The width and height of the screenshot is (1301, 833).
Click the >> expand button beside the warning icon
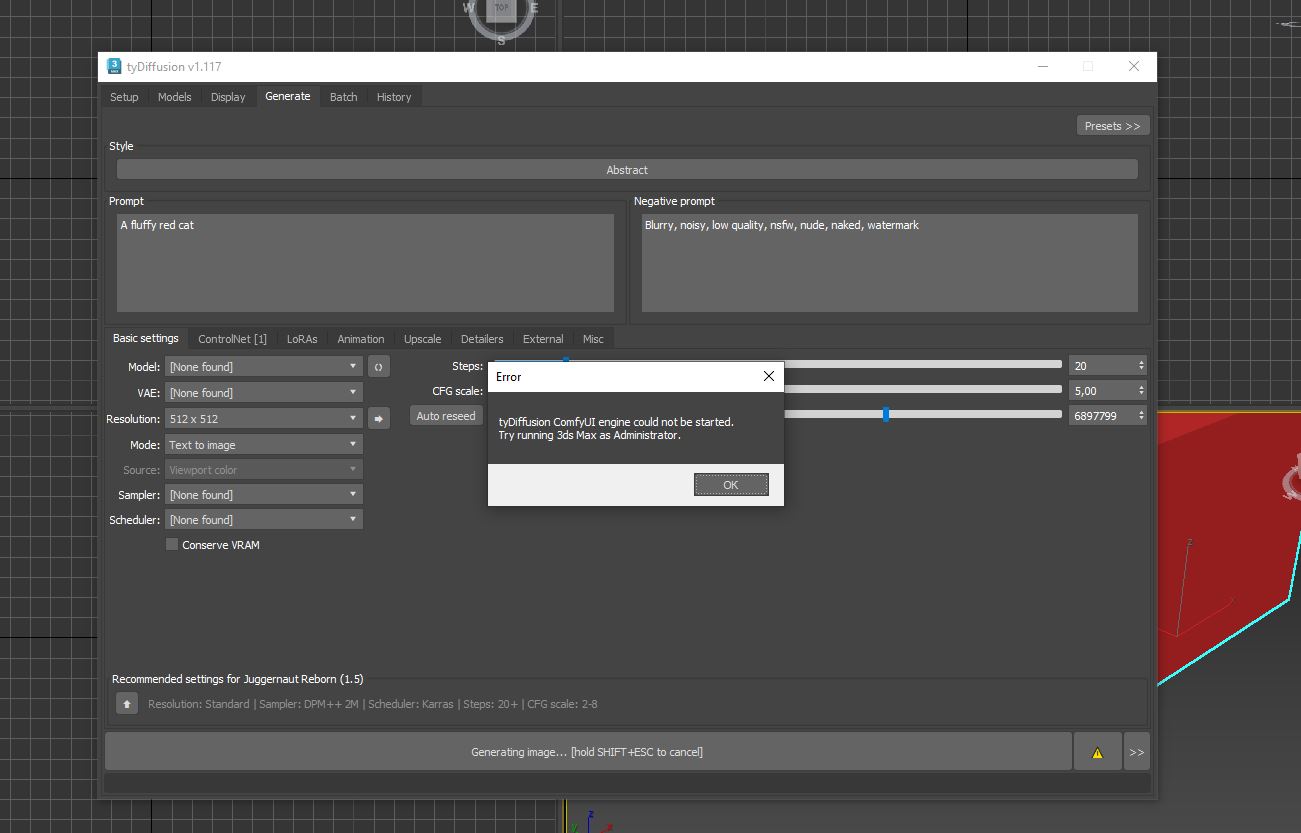click(1136, 752)
